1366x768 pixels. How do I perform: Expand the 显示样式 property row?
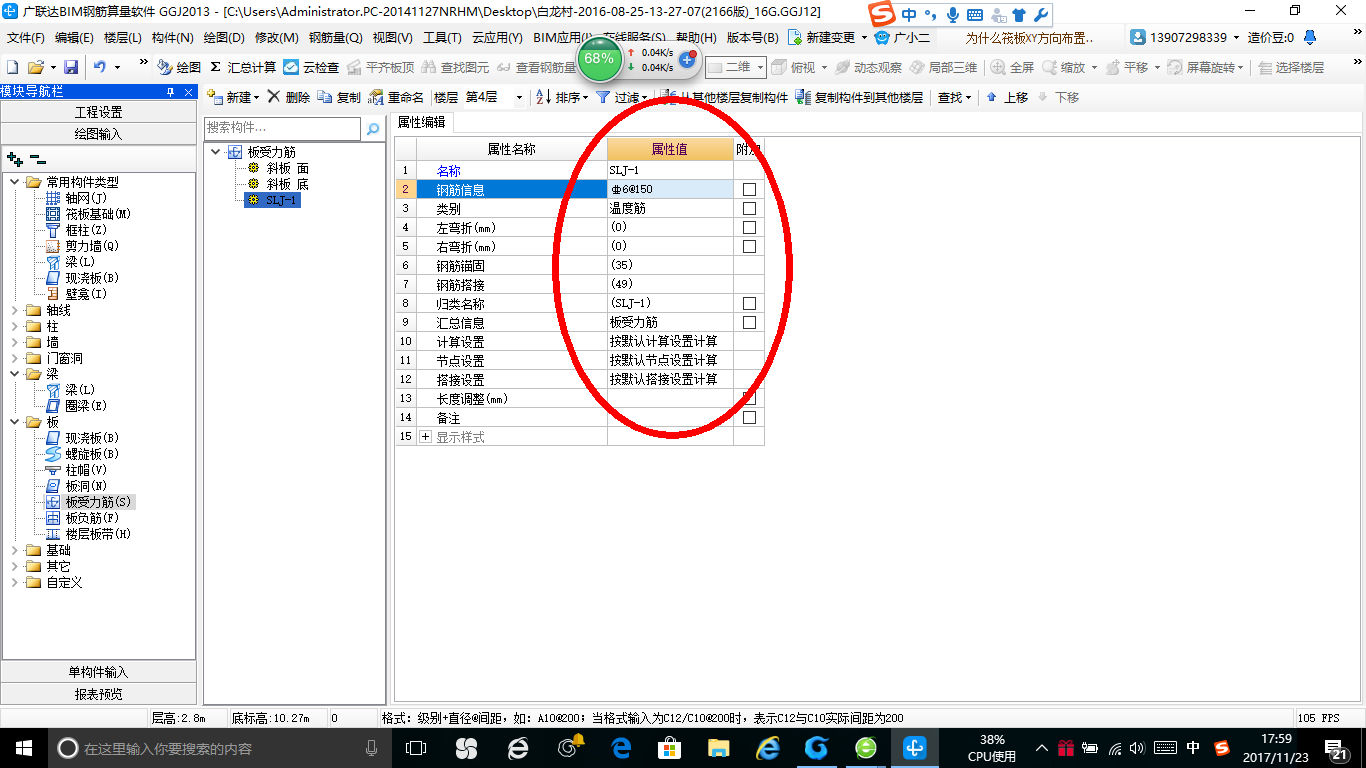tap(425, 437)
